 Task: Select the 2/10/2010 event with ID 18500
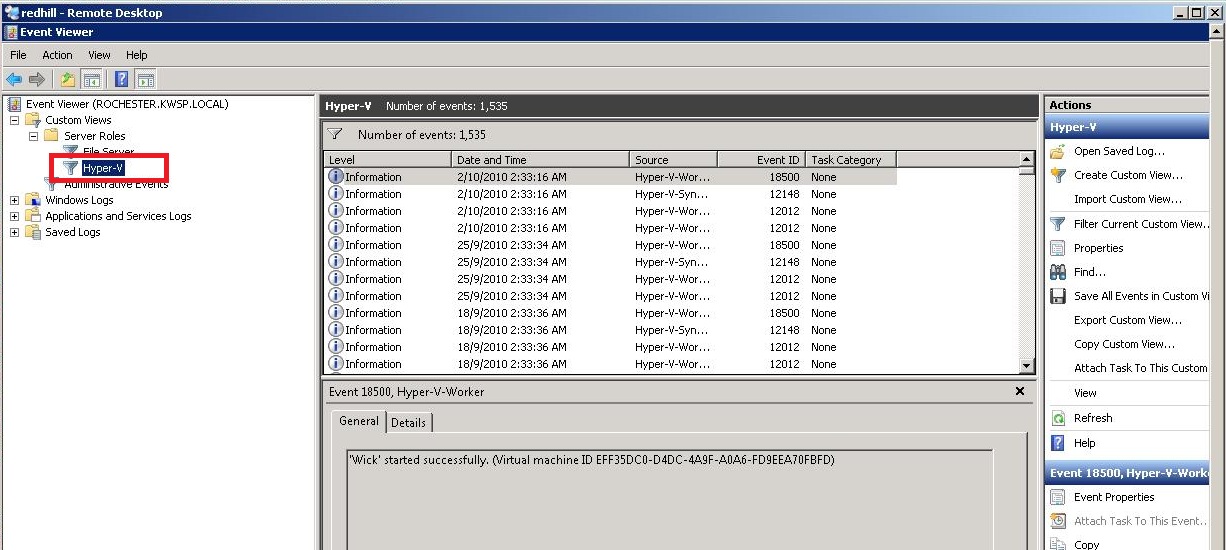pyautogui.click(x=610, y=177)
